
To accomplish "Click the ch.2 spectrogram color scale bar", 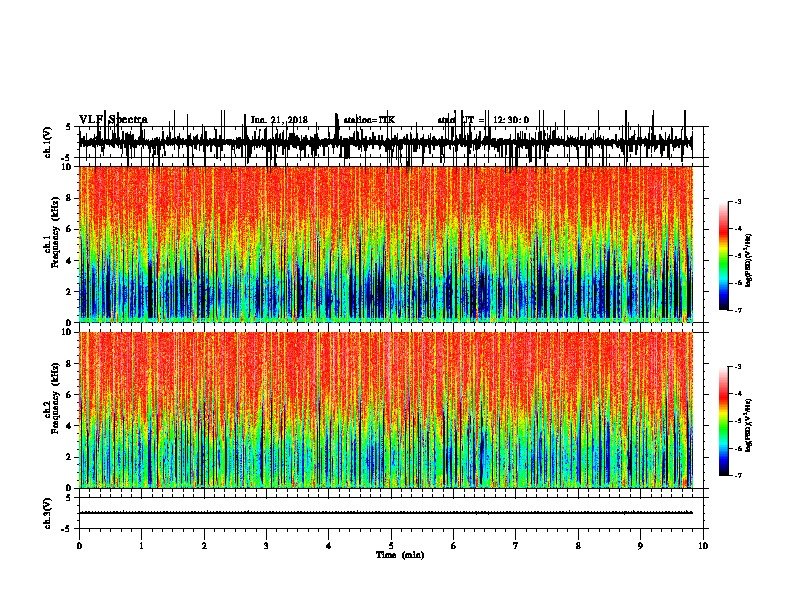I will pyautogui.click(x=724, y=421).
